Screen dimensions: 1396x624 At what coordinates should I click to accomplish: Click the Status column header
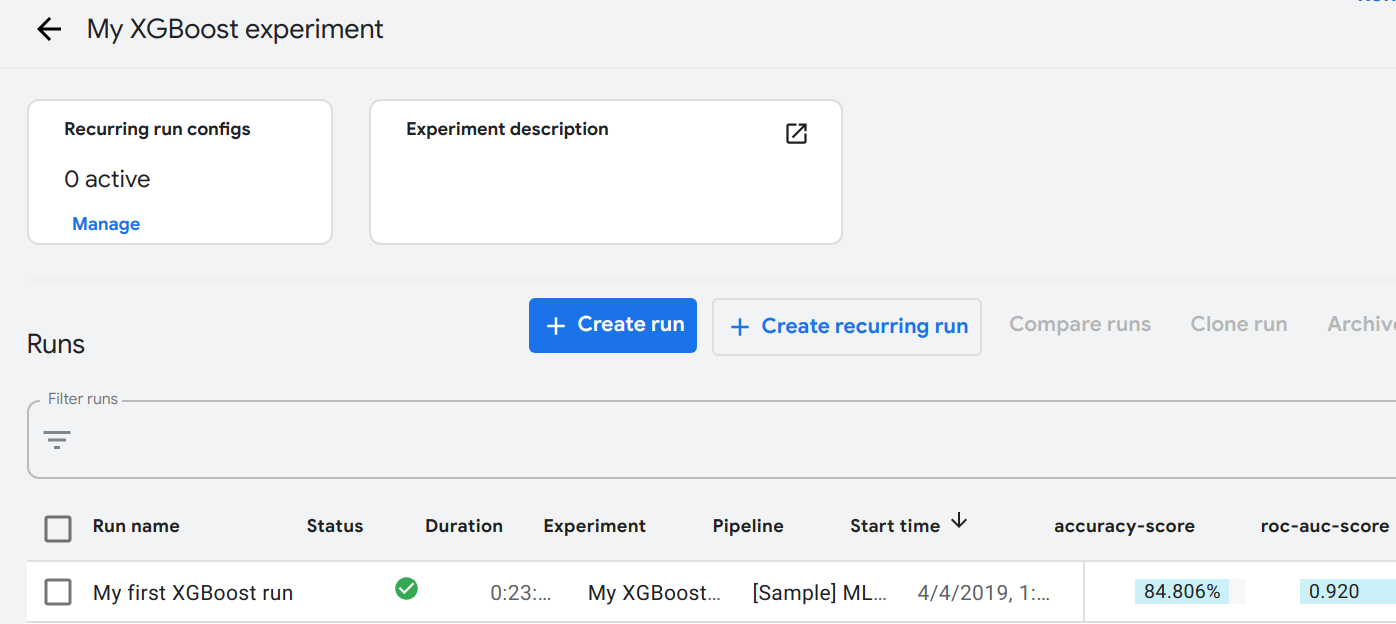point(335,526)
